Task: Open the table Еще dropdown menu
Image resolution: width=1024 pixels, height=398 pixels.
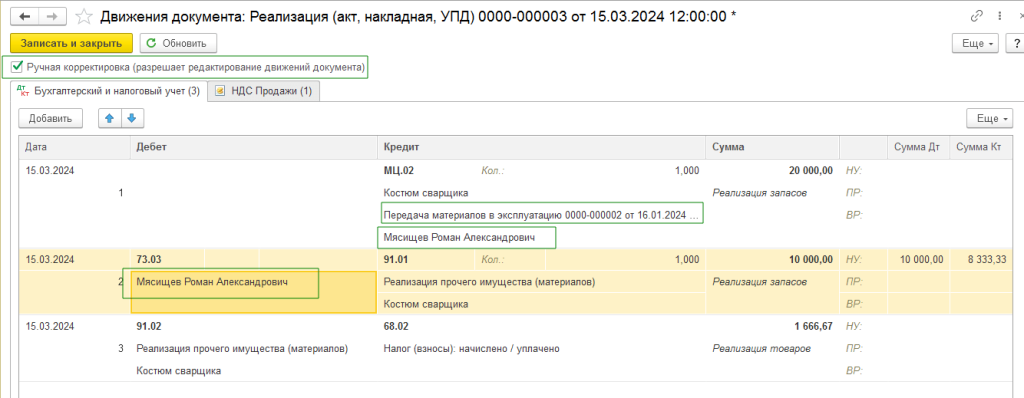Action: pyautogui.click(x=989, y=118)
